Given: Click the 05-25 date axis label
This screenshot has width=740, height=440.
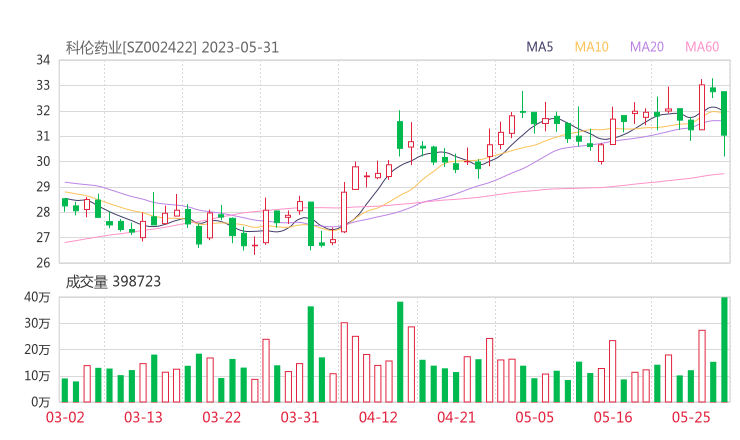Looking at the screenshot, I should [691, 417].
